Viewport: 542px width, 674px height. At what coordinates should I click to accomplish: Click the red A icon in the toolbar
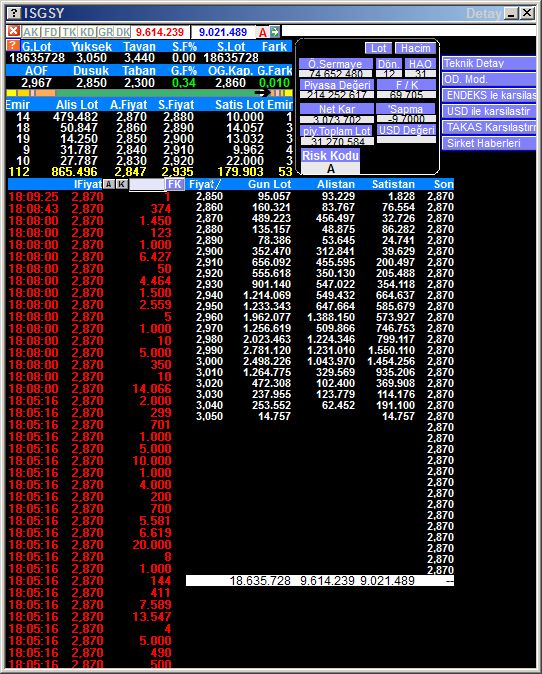(263, 32)
